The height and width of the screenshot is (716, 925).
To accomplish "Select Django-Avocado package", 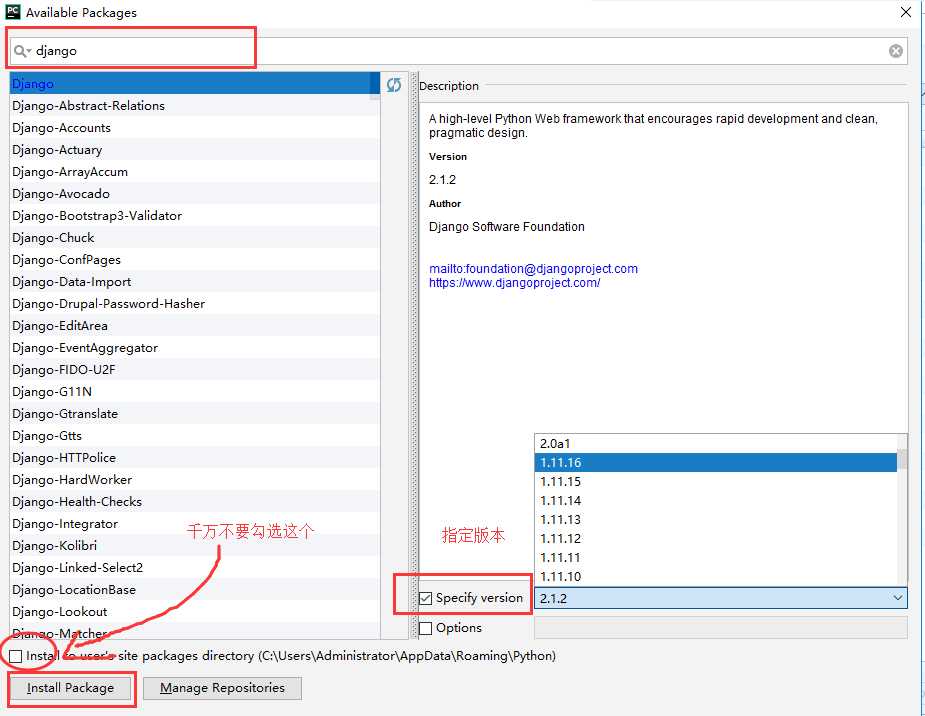I will point(195,194).
